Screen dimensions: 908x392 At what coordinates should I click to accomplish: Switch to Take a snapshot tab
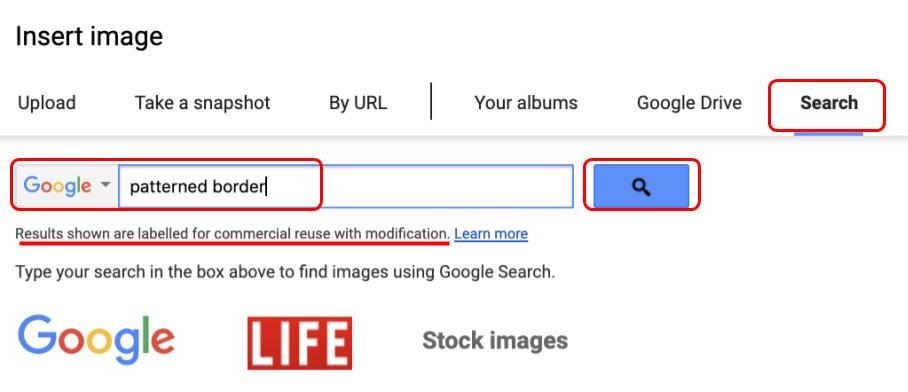point(203,103)
